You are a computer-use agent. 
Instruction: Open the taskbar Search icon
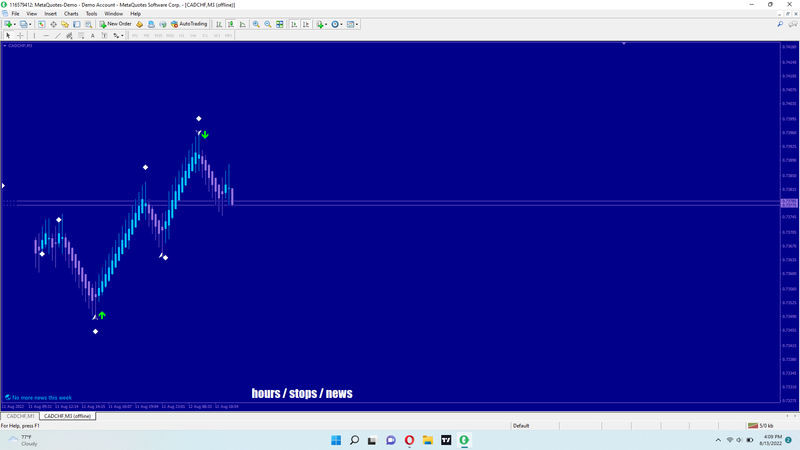(354, 440)
